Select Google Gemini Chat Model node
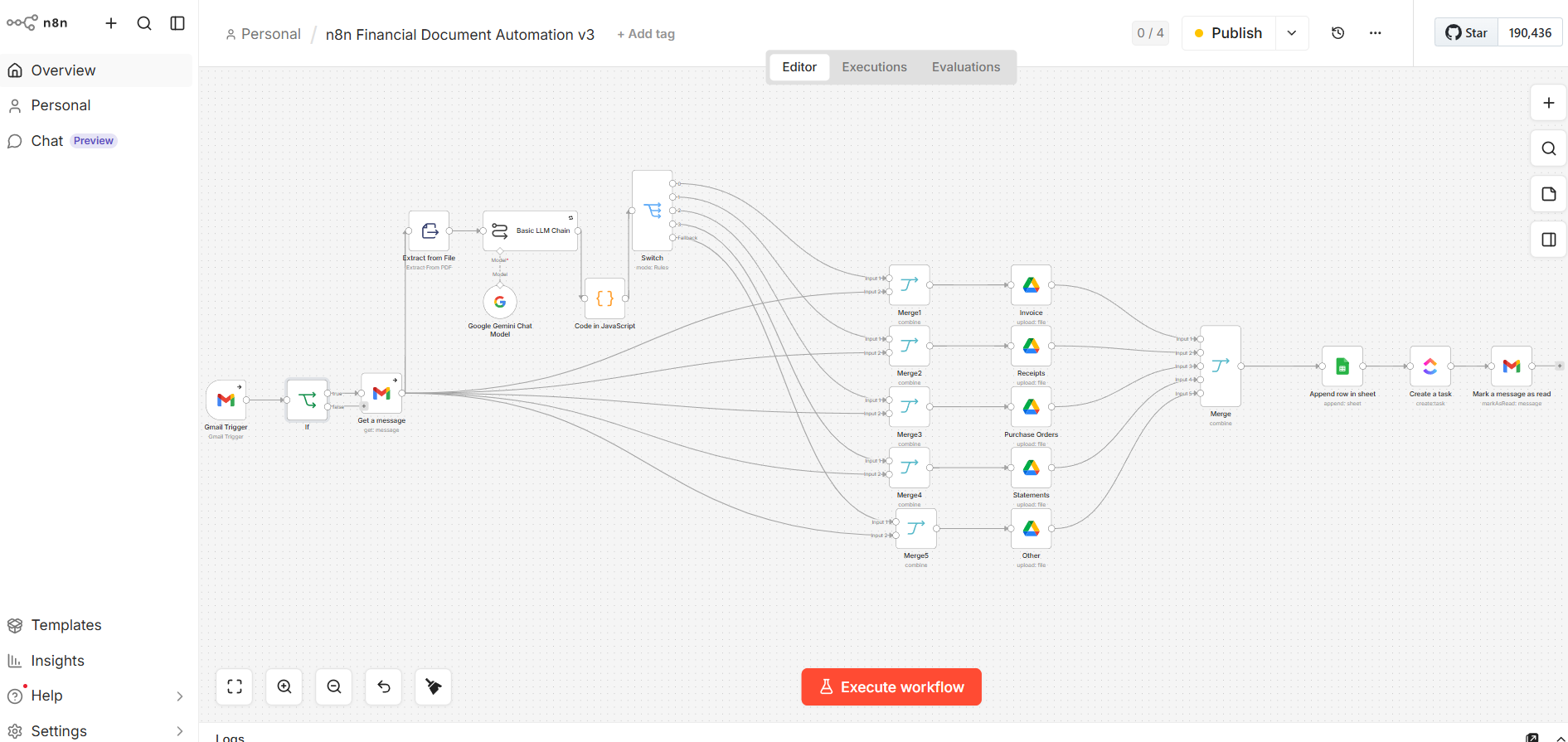1568x742 pixels. [x=500, y=302]
